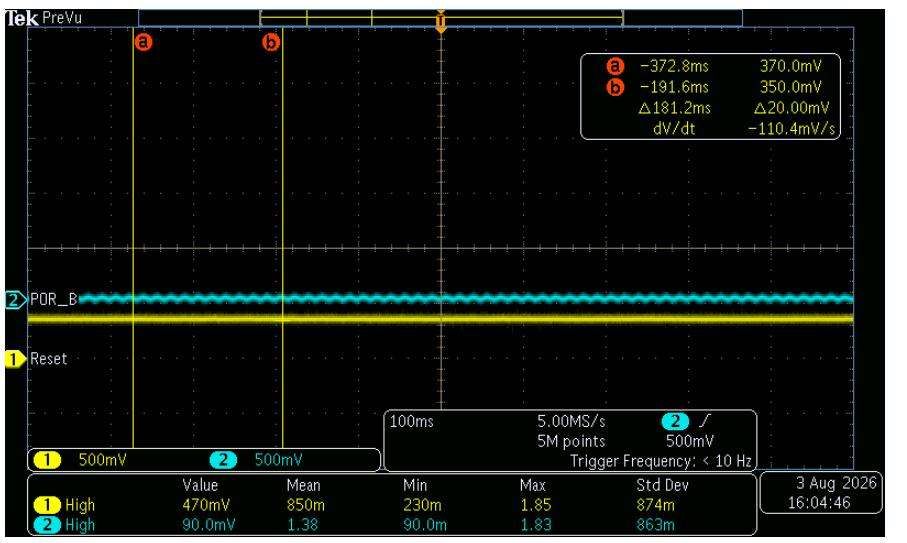Click the -372.8ms cursor a time
This screenshot has width=907, height=543.
click(674, 67)
